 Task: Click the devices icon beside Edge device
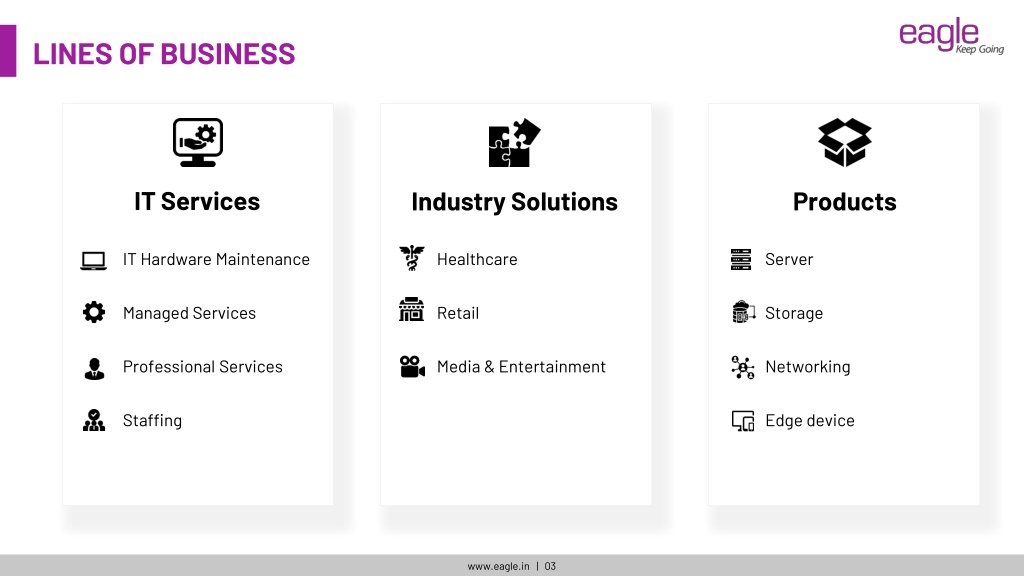coord(743,421)
